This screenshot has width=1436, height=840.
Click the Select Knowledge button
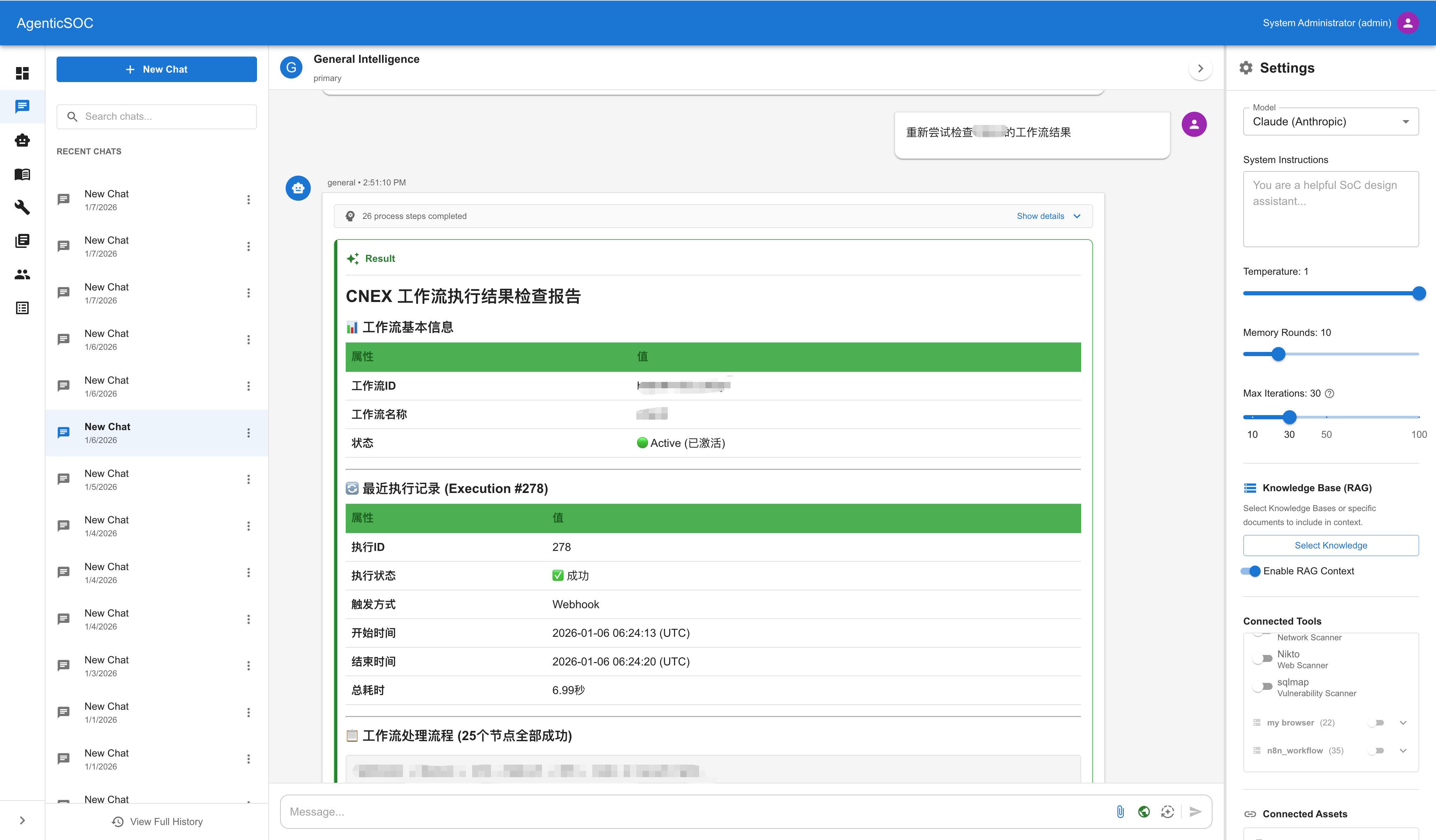point(1330,545)
